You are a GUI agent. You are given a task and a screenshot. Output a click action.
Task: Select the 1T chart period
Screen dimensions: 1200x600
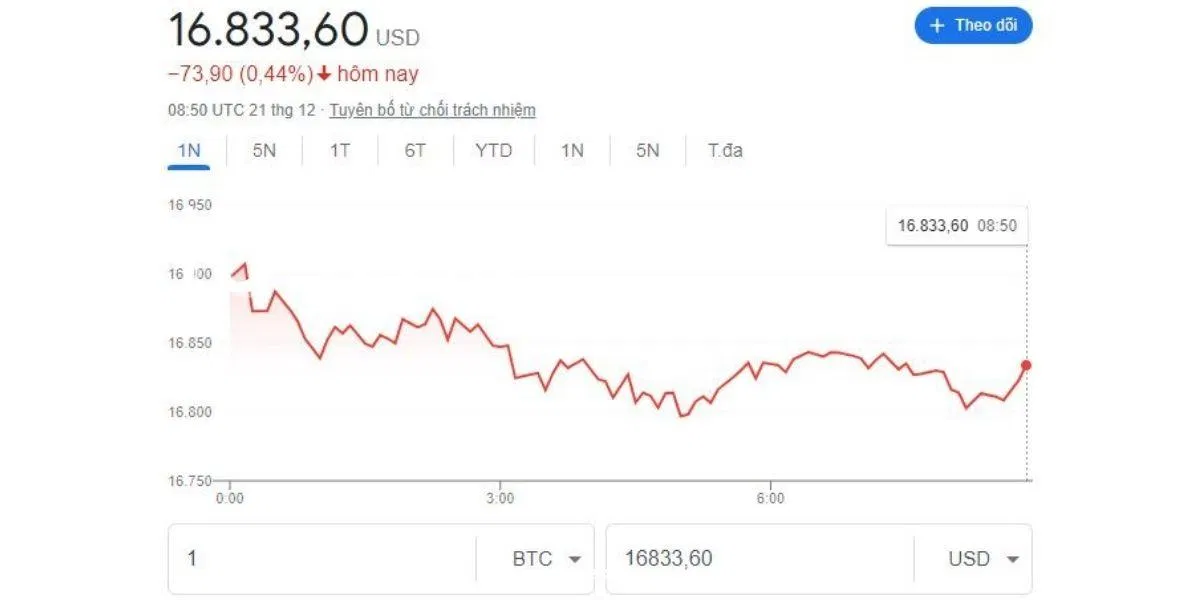pos(338,150)
